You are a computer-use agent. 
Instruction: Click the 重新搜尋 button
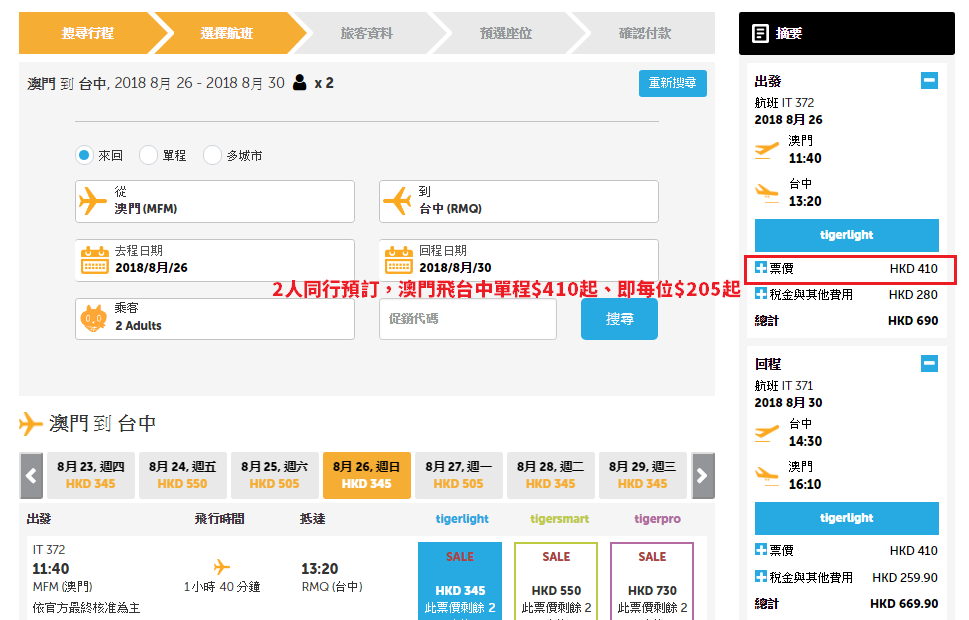[x=673, y=83]
